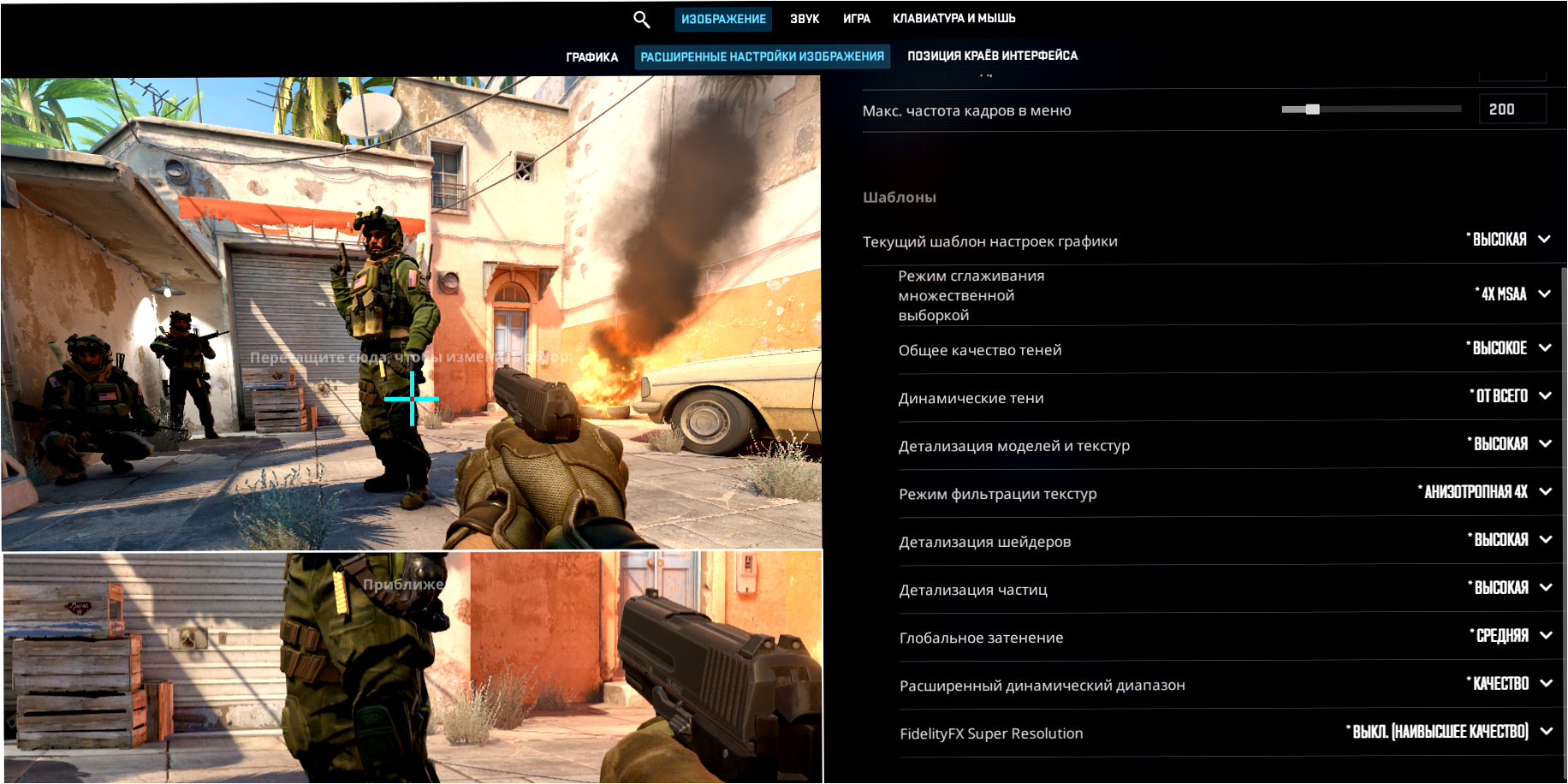
Task: Open texture filtering dropdown АНИЗОТРОПНАЯ 4X
Action: pyautogui.click(x=1485, y=492)
